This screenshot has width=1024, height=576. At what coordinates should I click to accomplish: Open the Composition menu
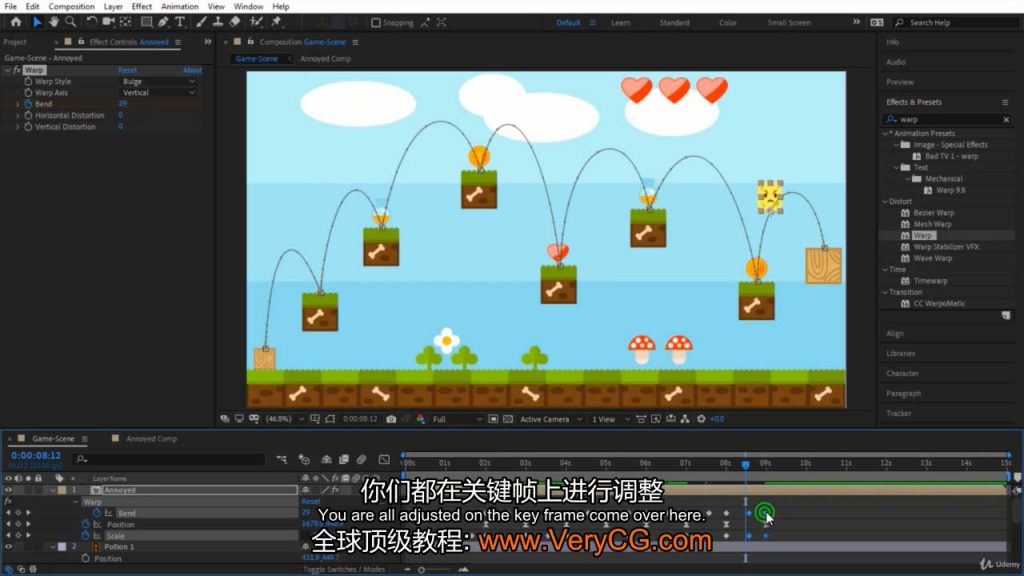[71, 7]
